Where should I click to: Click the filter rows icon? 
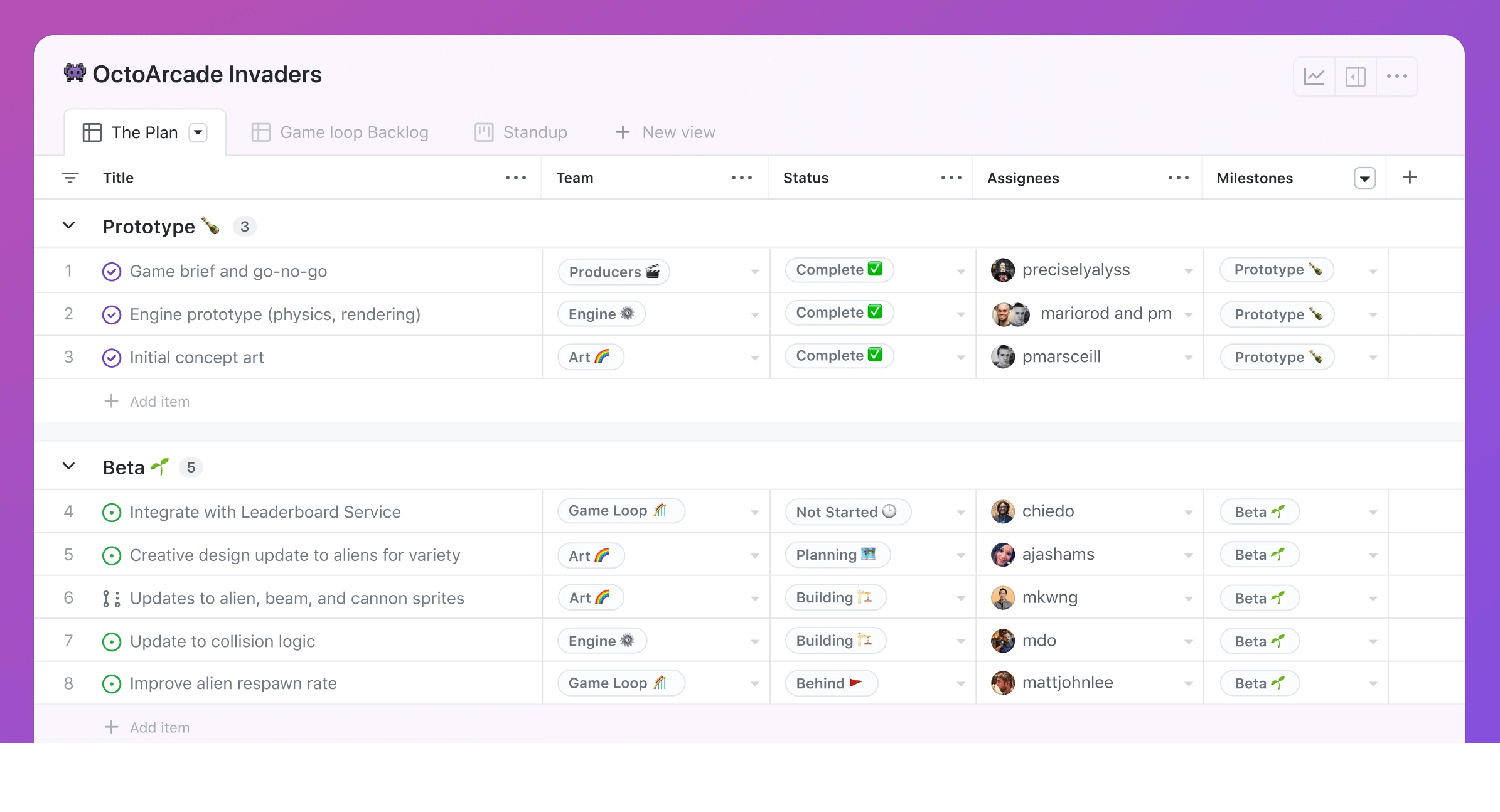(70, 178)
